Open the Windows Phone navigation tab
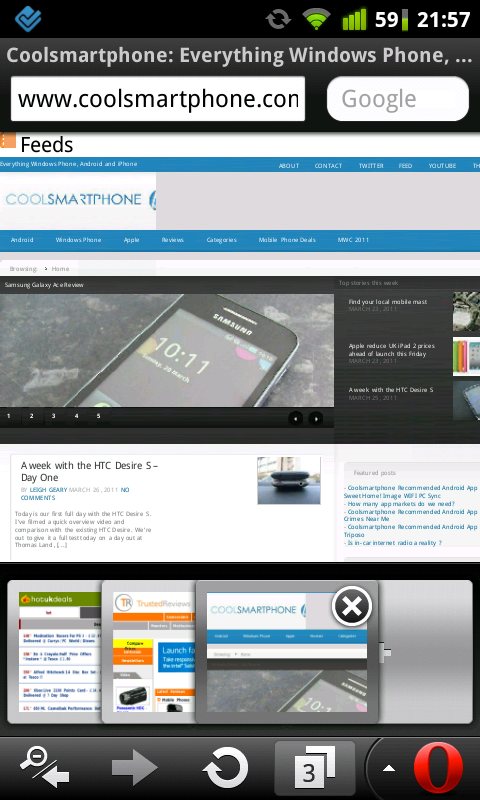Screen dimensions: 480x800 pos(78,240)
